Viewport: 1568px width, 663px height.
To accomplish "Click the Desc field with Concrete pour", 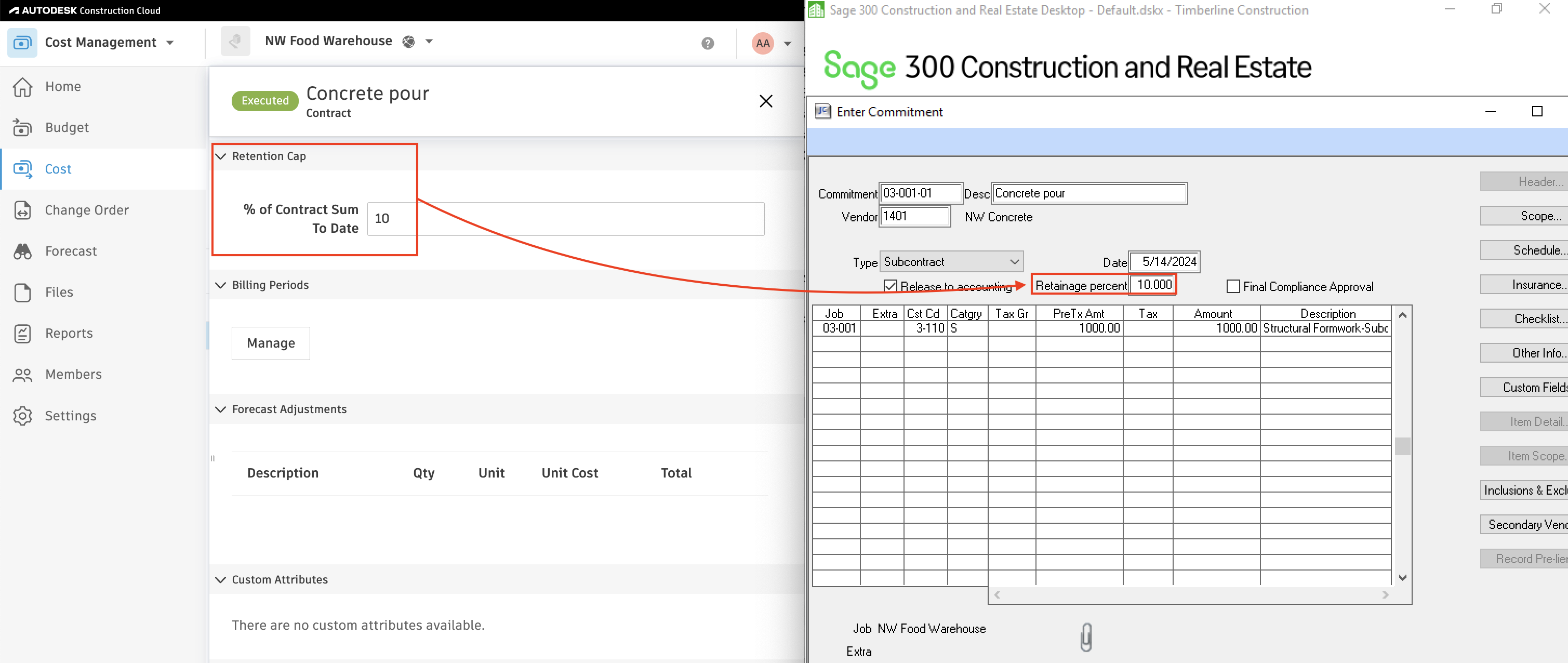I will [x=1089, y=194].
